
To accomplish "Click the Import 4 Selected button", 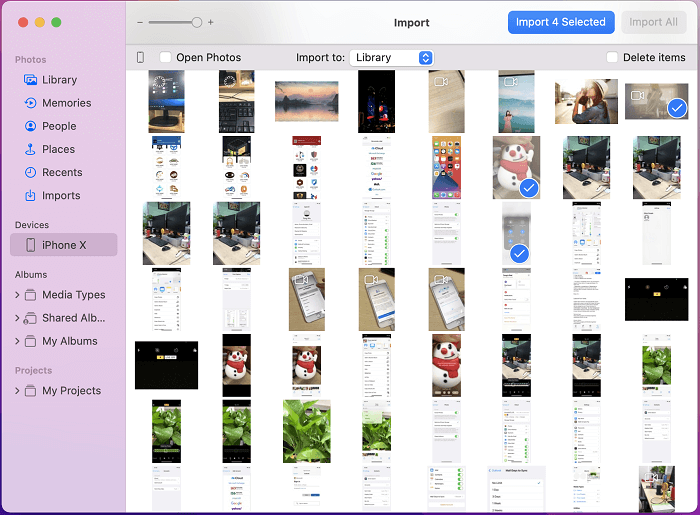I will point(560,22).
